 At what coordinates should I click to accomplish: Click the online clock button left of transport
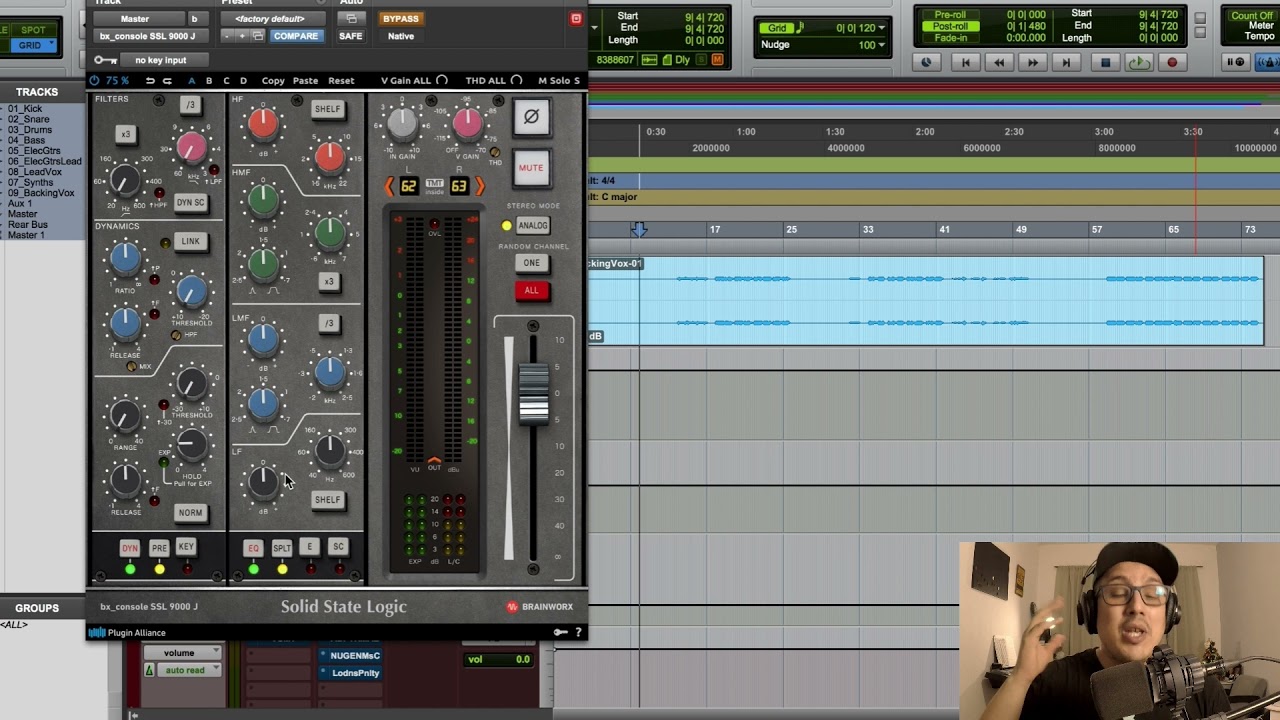click(926, 62)
